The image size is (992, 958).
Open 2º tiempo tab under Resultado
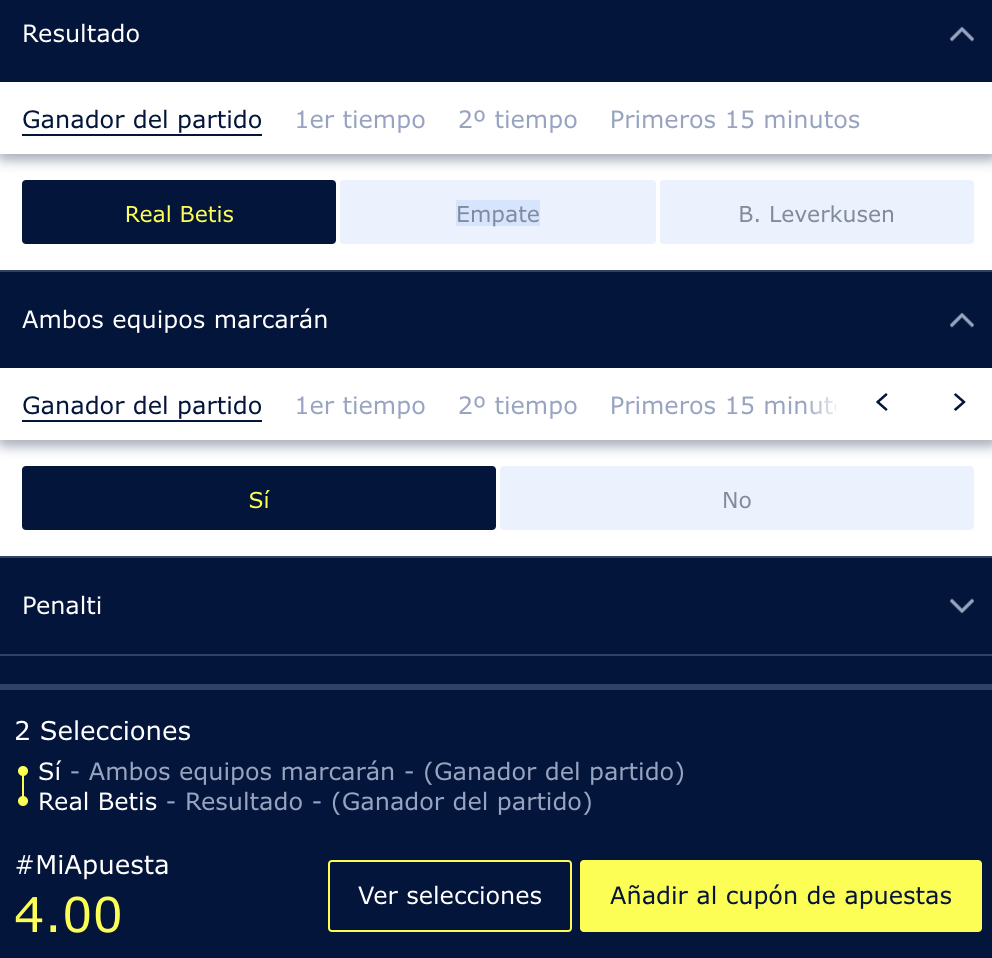[518, 120]
